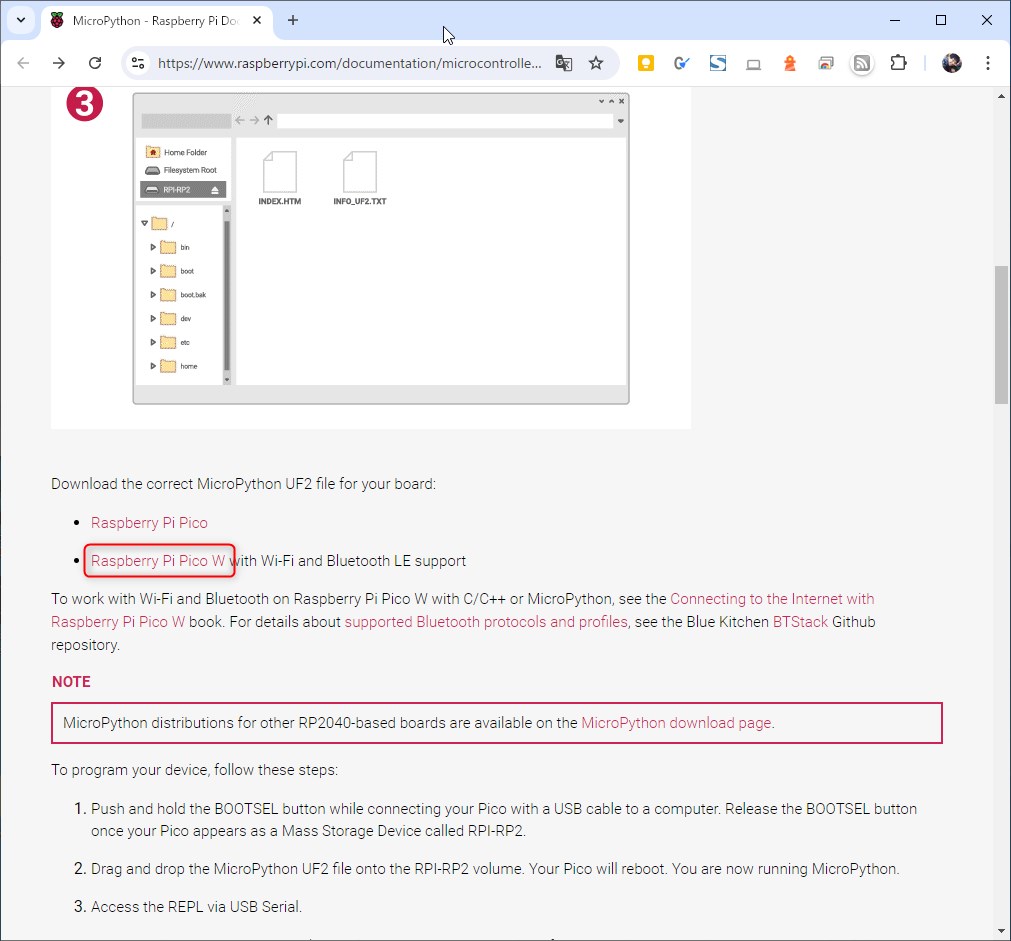Close the MicroPython browser tab
This screenshot has height=941, width=1011.
click(257, 20)
